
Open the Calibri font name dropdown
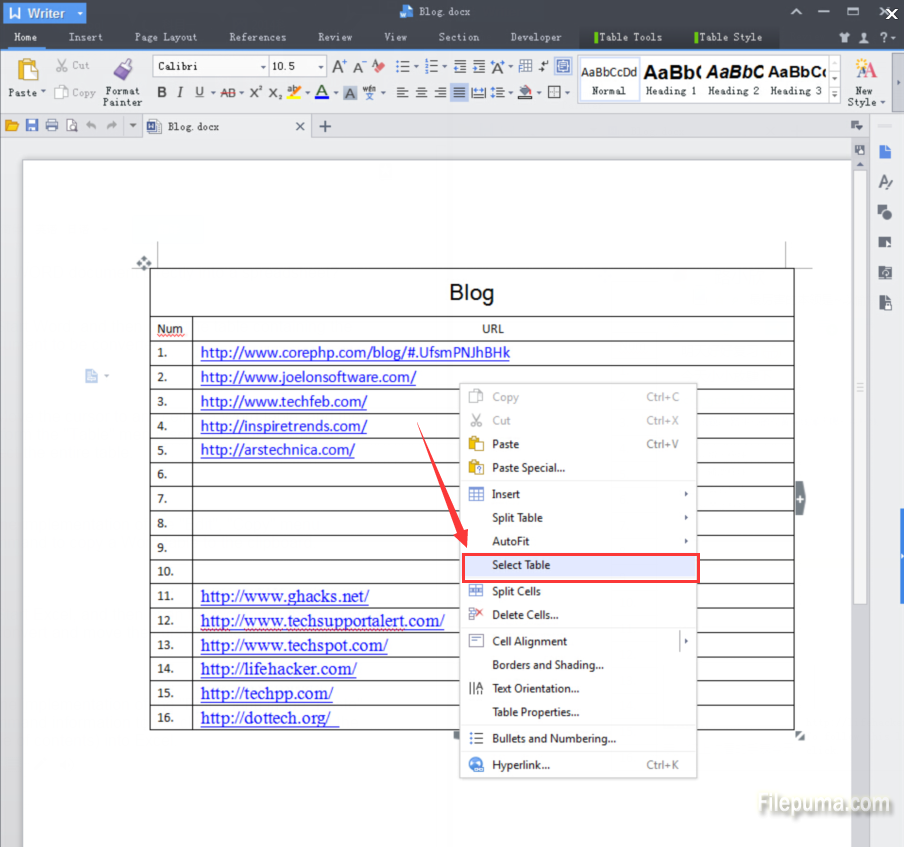tap(264, 67)
